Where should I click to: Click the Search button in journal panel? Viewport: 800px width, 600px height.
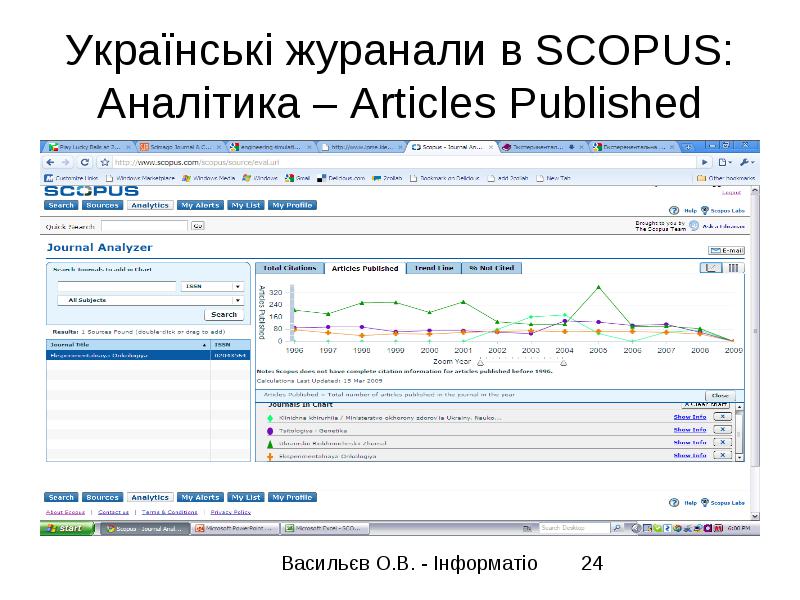[x=223, y=314]
